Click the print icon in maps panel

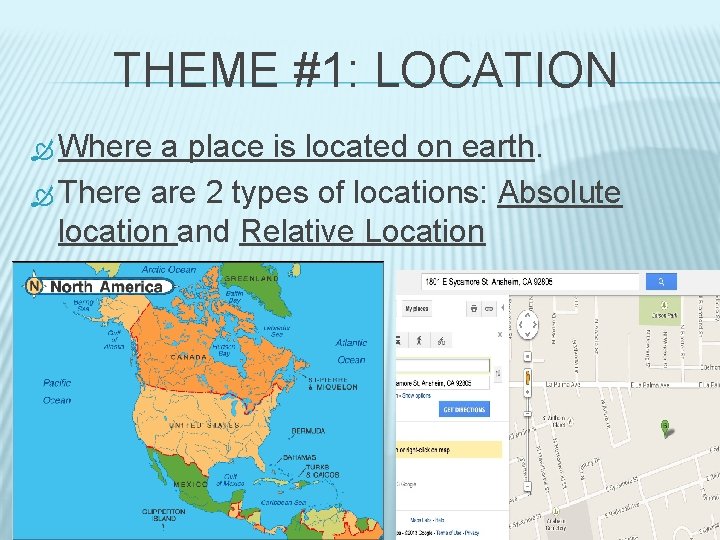pos(473,309)
